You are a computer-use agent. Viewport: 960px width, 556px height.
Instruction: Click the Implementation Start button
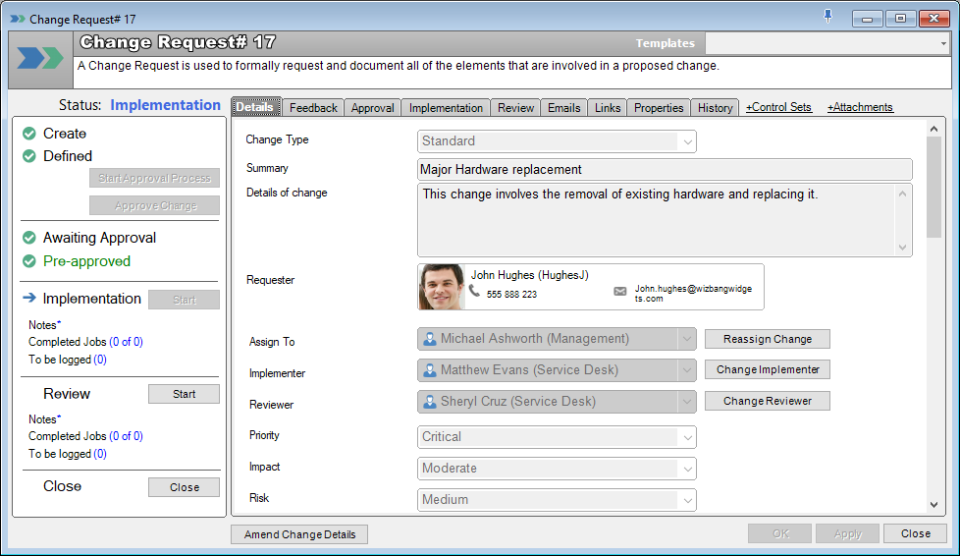[x=184, y=299]
